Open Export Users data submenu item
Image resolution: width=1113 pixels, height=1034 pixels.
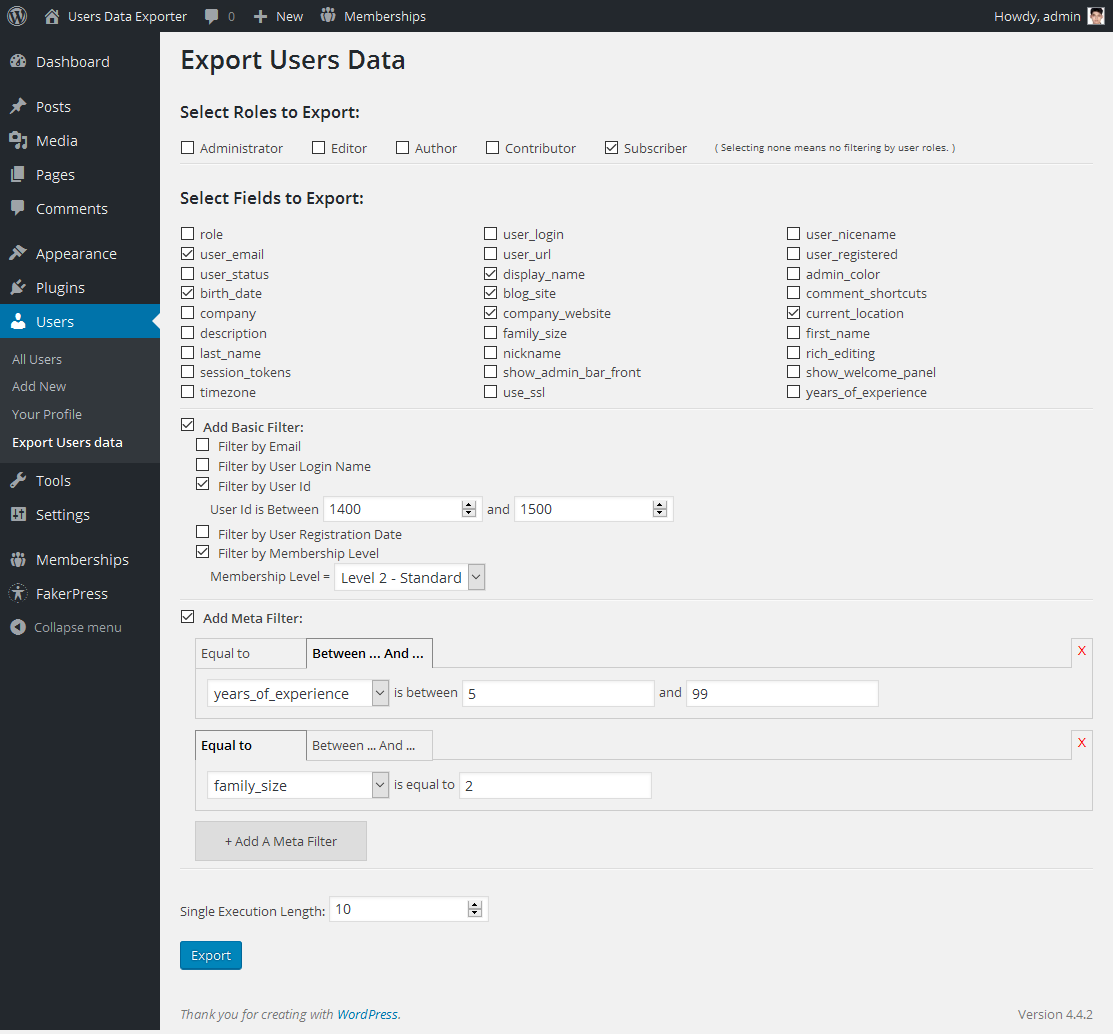click(67, 442)
